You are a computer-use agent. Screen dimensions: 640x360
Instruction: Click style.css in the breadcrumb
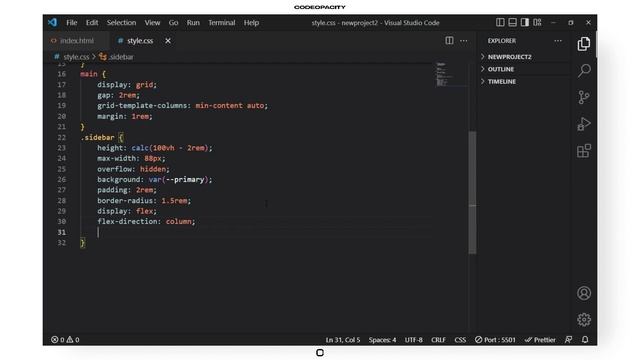76,57
